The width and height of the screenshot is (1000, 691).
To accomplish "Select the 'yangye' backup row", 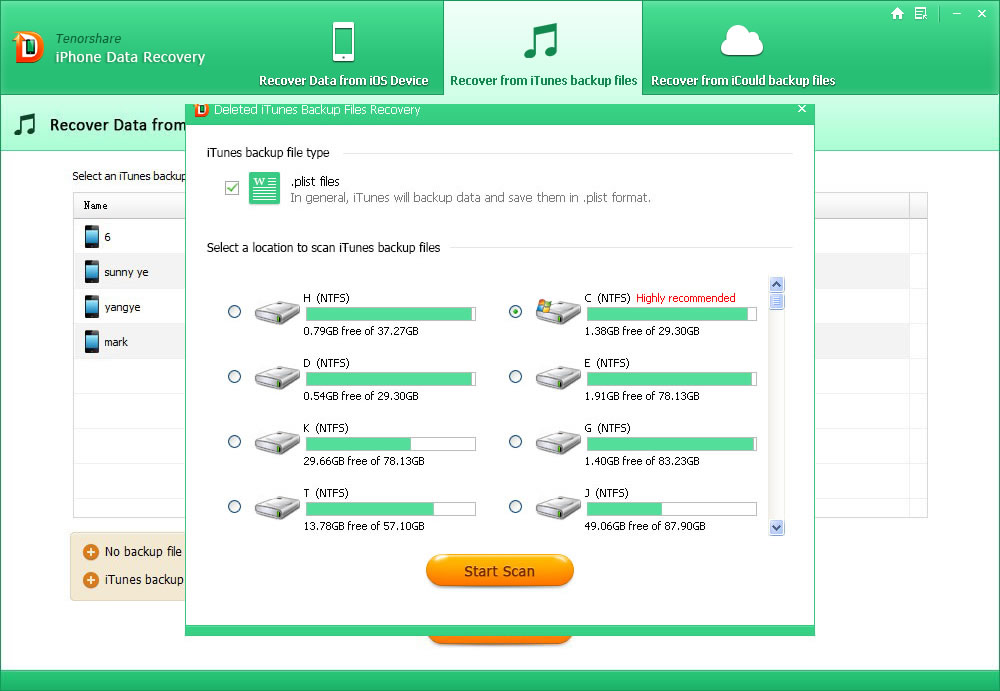I will click(129, 306).
